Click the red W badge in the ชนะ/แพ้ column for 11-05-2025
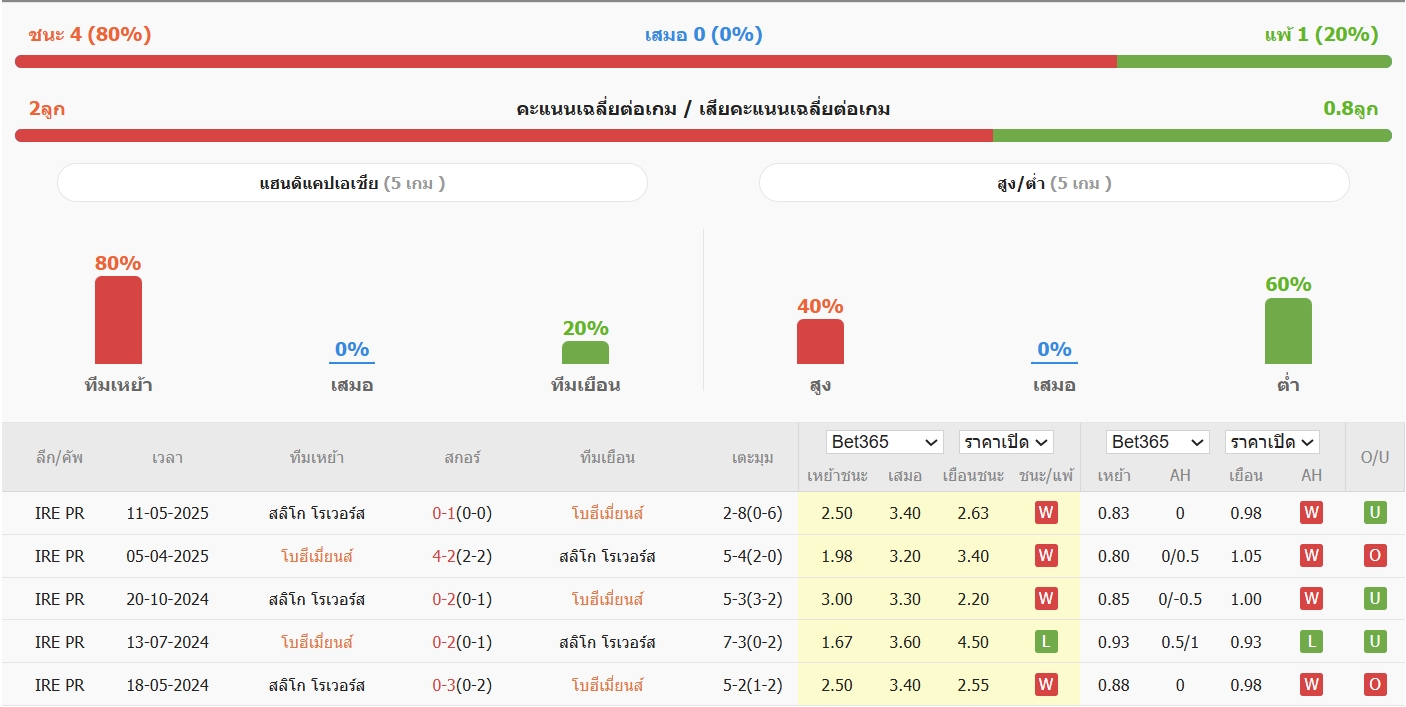The width and height of the screenshot is (1406, 707). pyautogui.click(x=1046, y=513)
